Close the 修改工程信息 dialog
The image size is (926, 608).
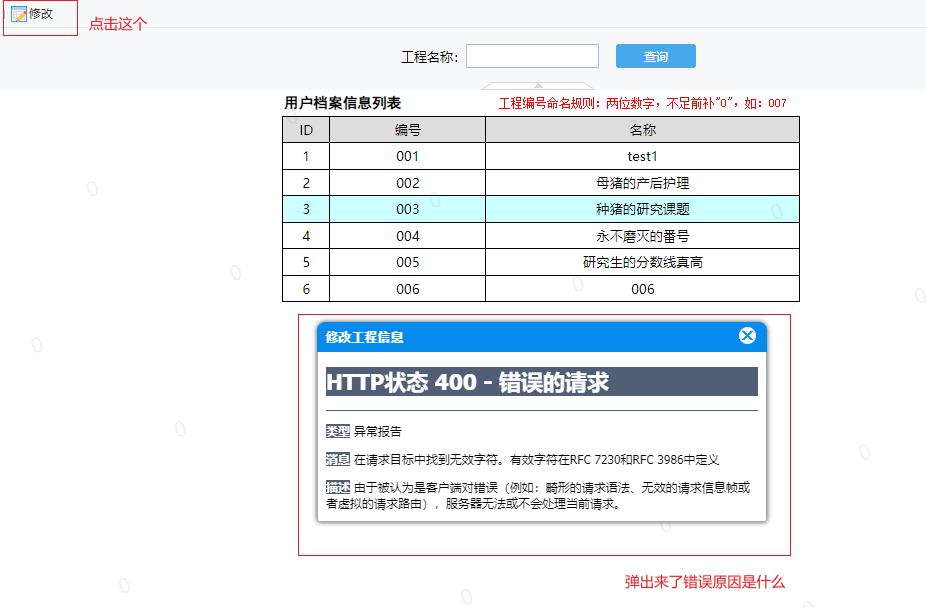(747, 335)
